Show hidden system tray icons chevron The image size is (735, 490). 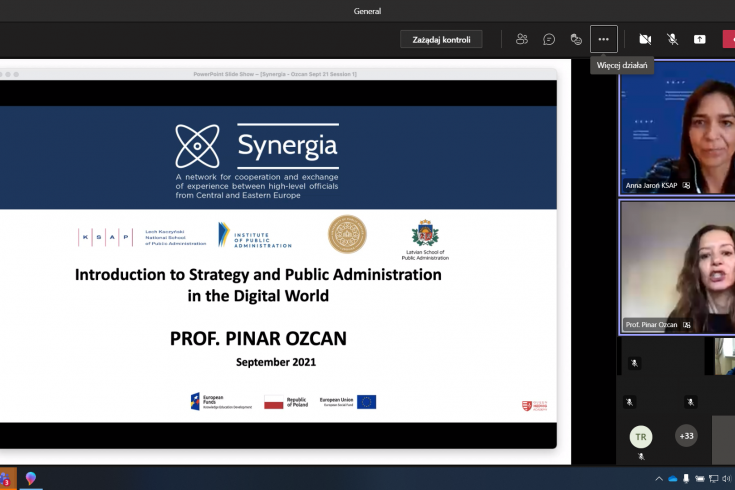[x=658, y=479]
